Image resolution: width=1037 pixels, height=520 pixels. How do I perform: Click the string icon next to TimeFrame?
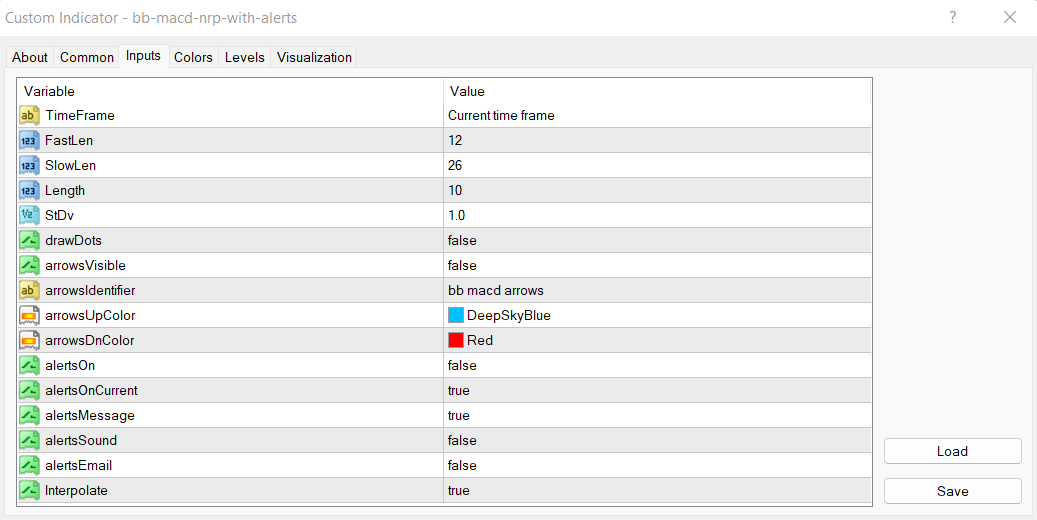point(29,115)
